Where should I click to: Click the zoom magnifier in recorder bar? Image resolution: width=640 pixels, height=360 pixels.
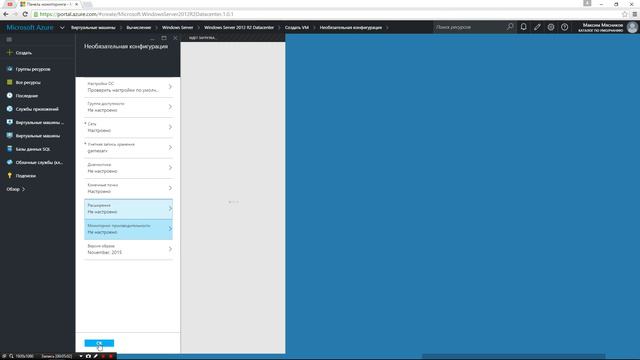click(x=11, y=356)
